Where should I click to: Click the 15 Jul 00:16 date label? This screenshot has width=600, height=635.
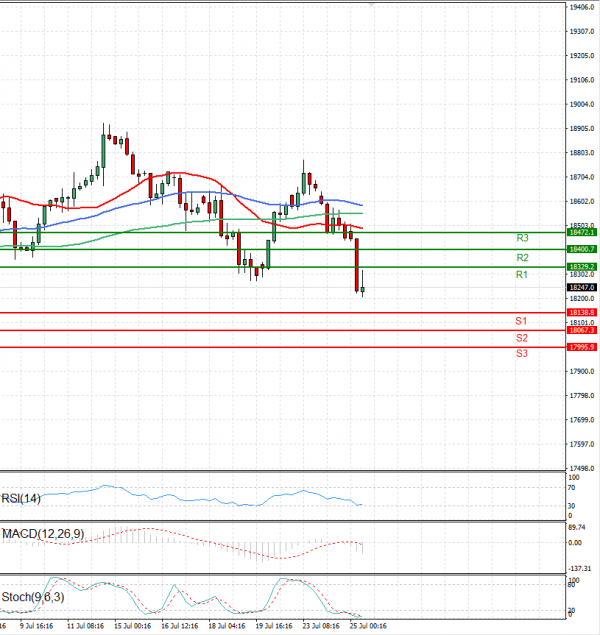tap(132, 626)
